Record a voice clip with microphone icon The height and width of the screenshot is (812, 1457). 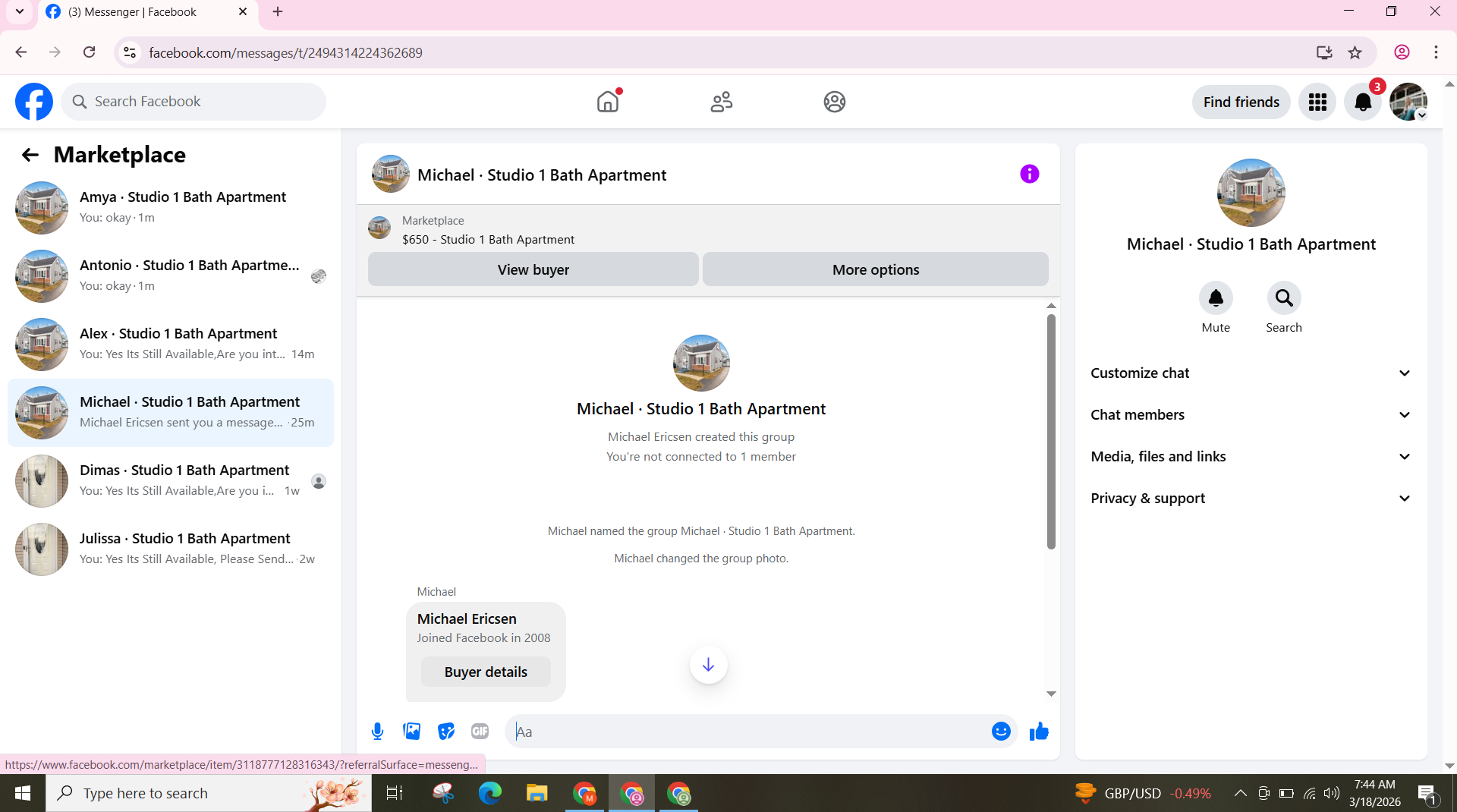[377, 731]
